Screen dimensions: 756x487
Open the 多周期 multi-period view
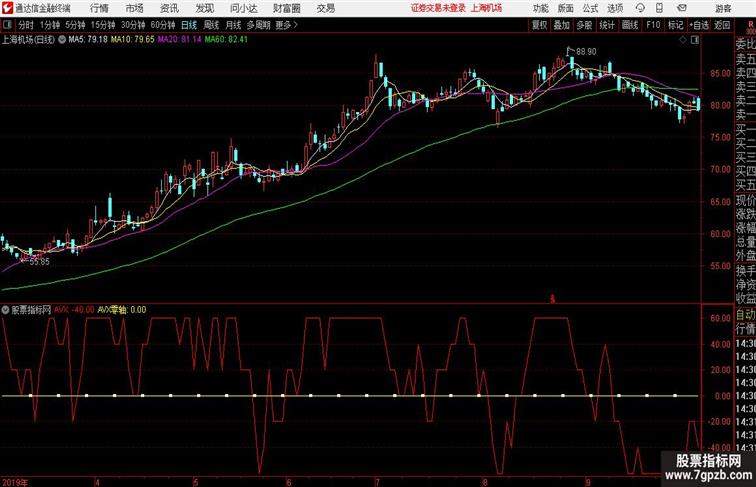click(258, 25)
